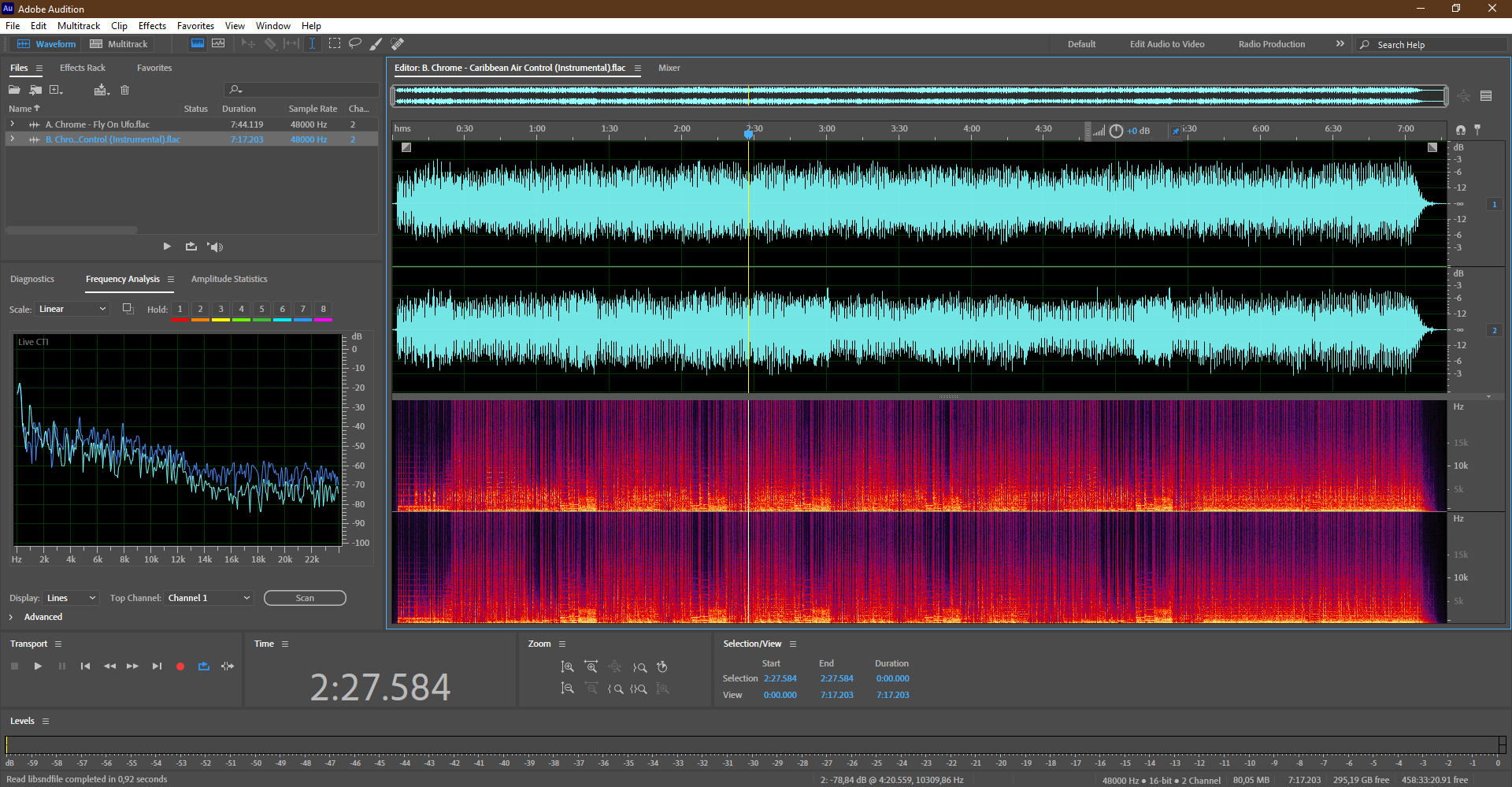
Task: Toggle channel 2 enable button
Action: point(1494,330)
